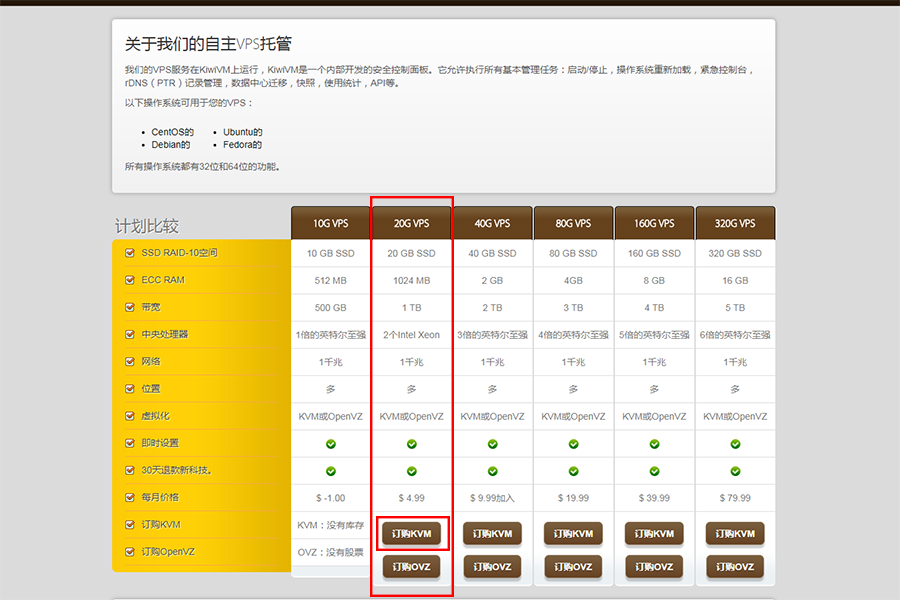Screen dimensions: 900x600
Task: Click the 16 GB RAM cell
Action: [735, 280]
